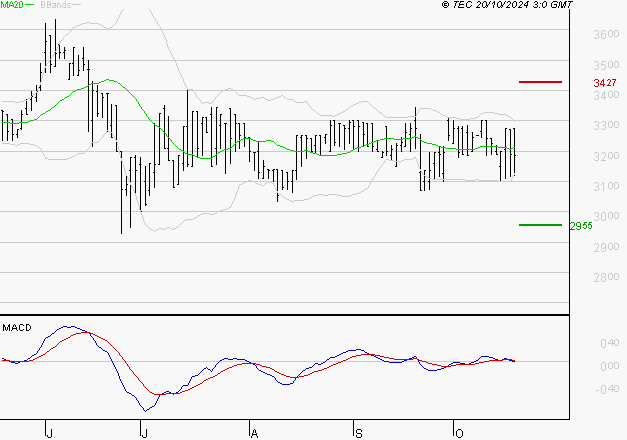Click the BBands legend label
The height and width of the screenshot is (440, 627).
56,5
